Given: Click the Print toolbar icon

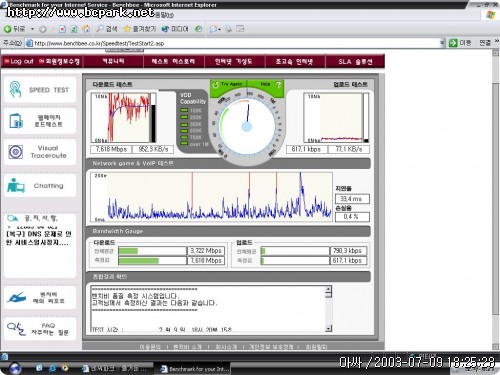Looking at the screenshot, I should coord(229,29).
